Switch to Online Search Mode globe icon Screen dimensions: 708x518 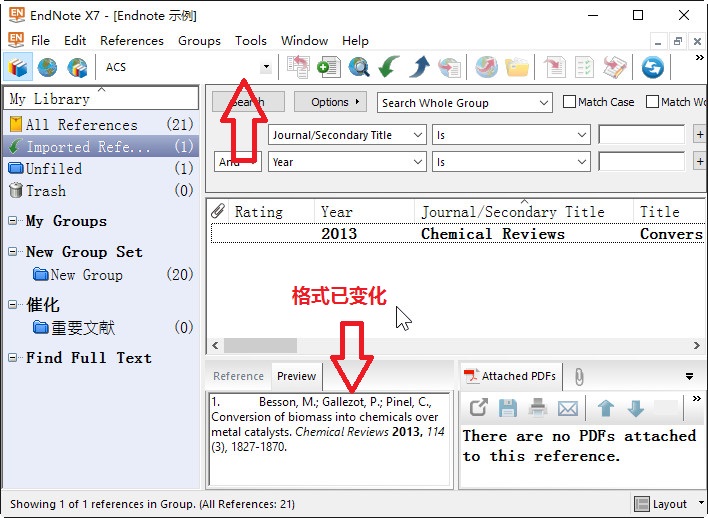(47, 67)
